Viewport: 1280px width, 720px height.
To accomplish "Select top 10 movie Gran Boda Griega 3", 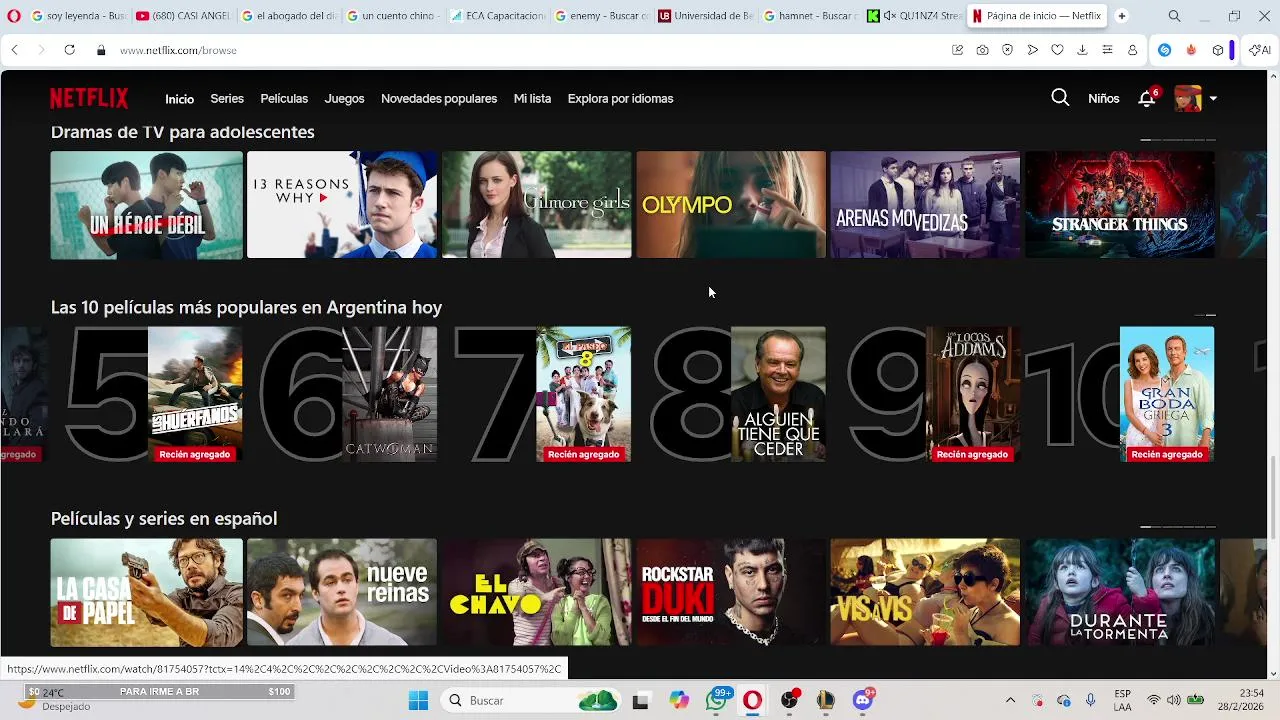I will [1167, 394].
